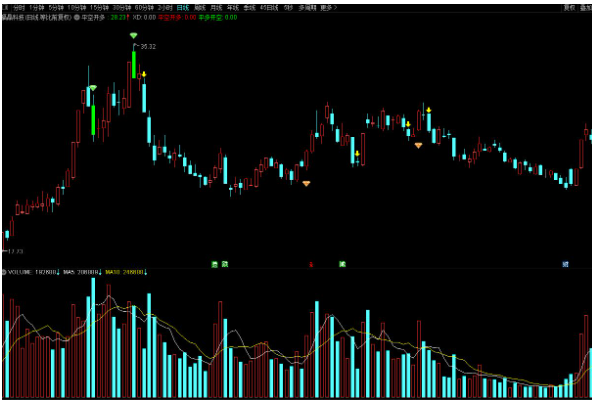Click the circle icon beside 牛空开多 indicator
The image size is (592, 400).
(x=77, y=17)
